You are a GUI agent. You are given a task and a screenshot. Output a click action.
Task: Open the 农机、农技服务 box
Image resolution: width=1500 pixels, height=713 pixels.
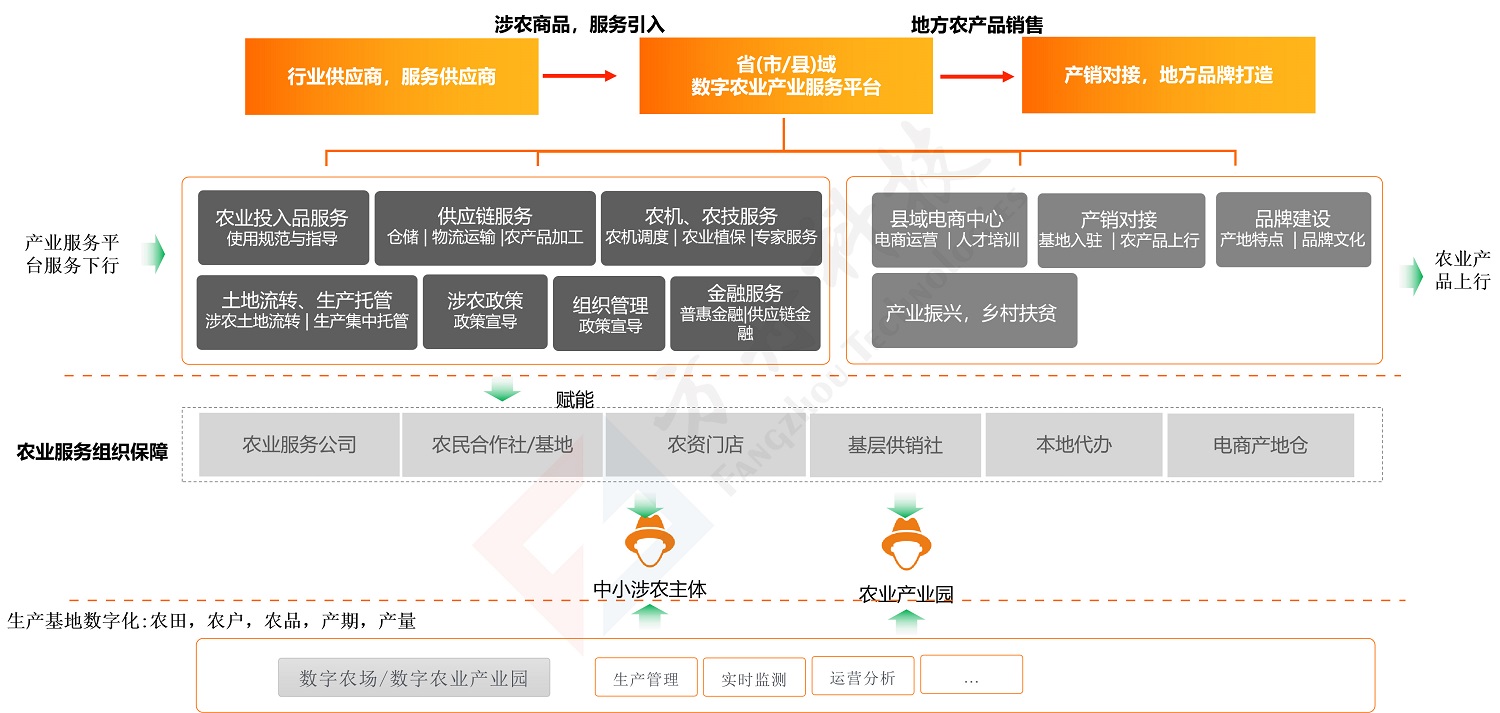(711, 228)
